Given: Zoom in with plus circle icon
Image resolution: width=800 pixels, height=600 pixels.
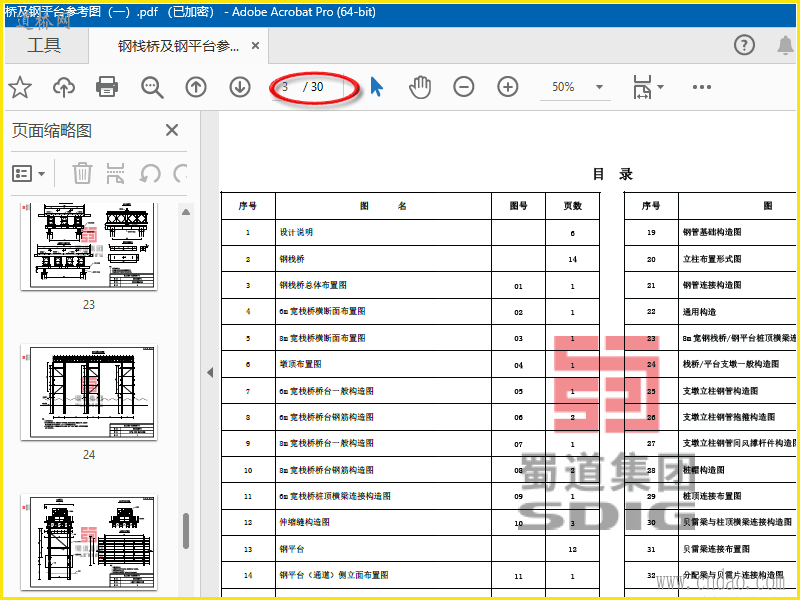Looking at the screenshot, I should pos(508,87).
